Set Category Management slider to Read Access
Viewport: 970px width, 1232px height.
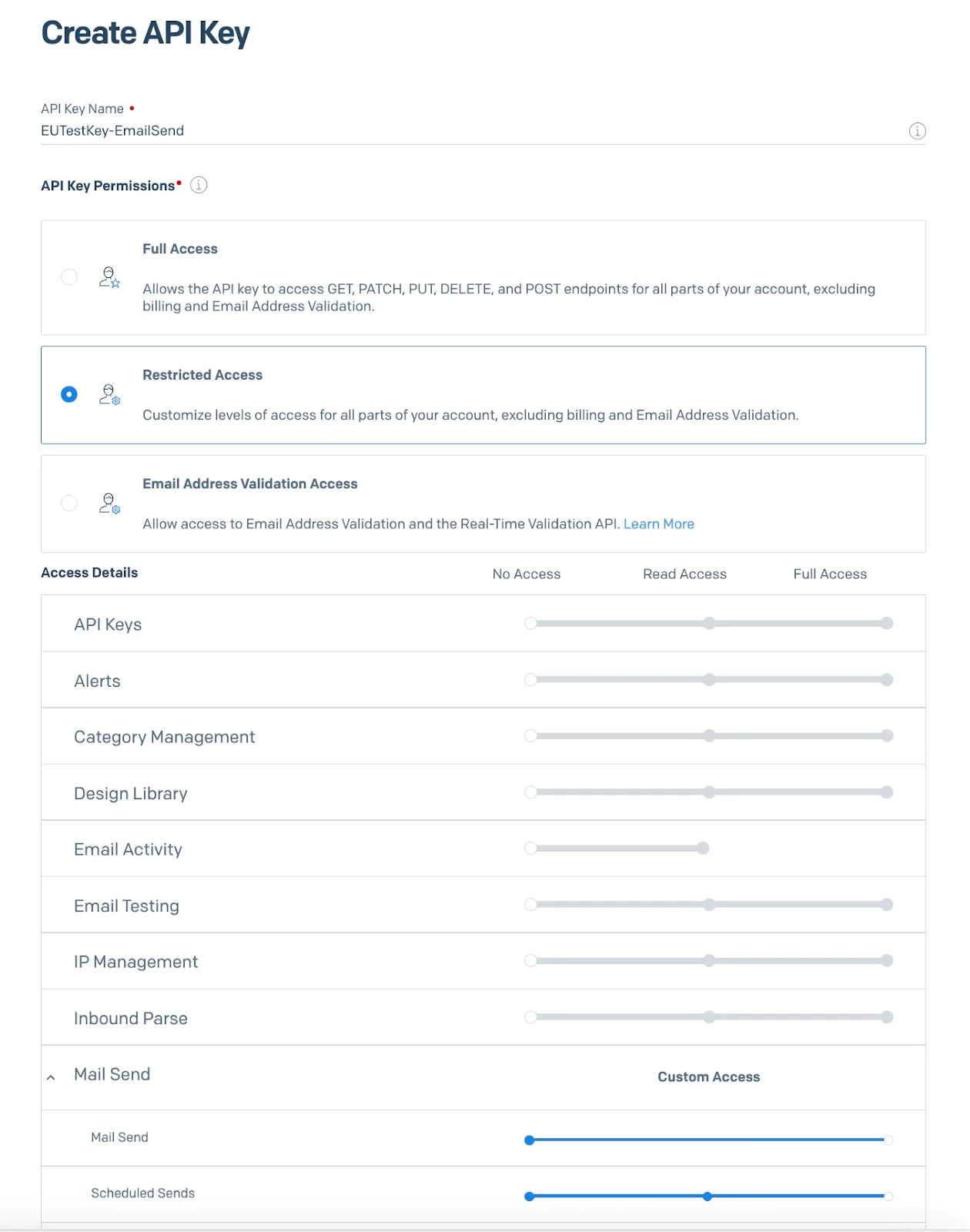pyautogui.click(x=709, y=735)
